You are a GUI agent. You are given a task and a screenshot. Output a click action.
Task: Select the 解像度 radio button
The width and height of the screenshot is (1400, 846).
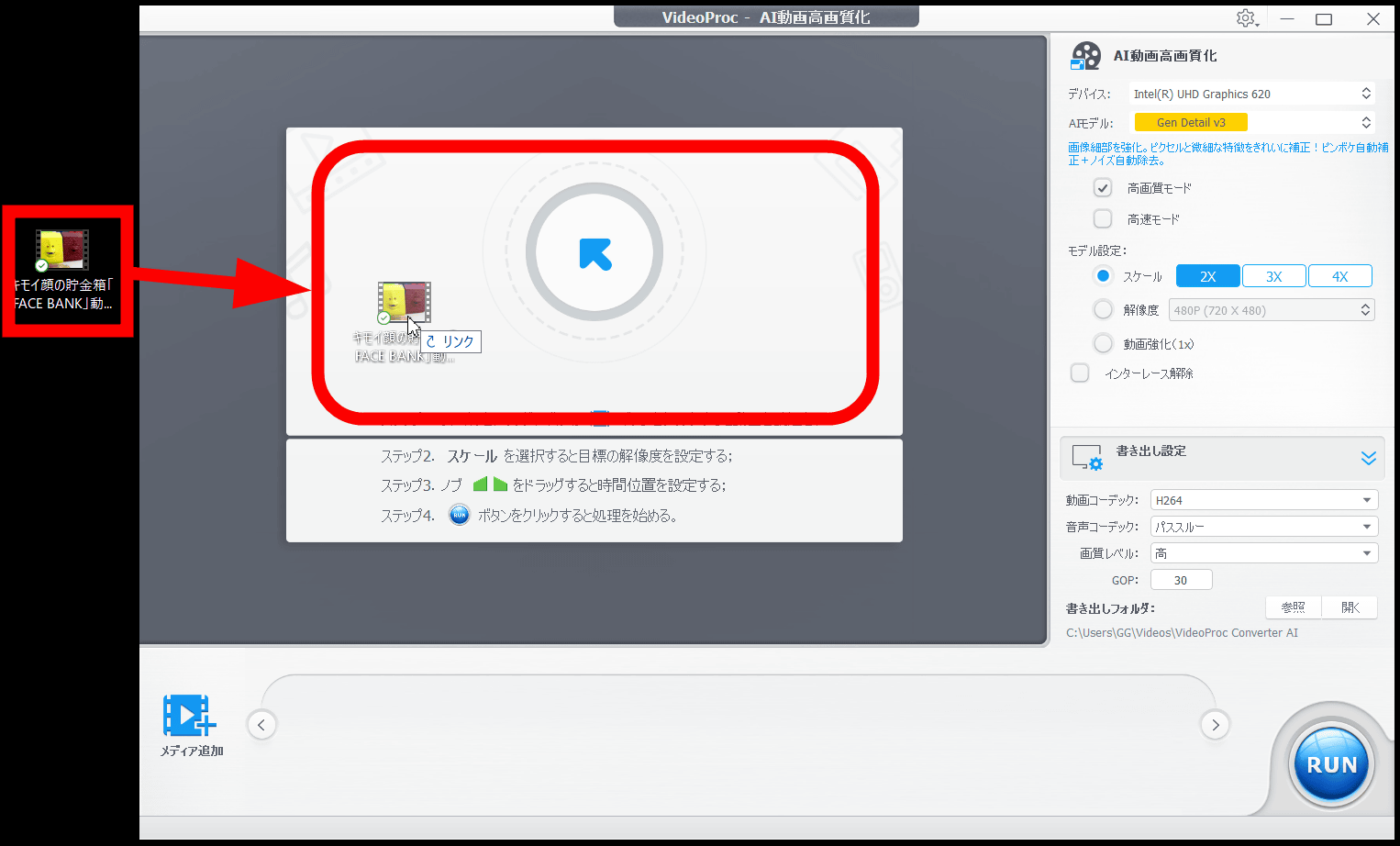(1104, 310)
